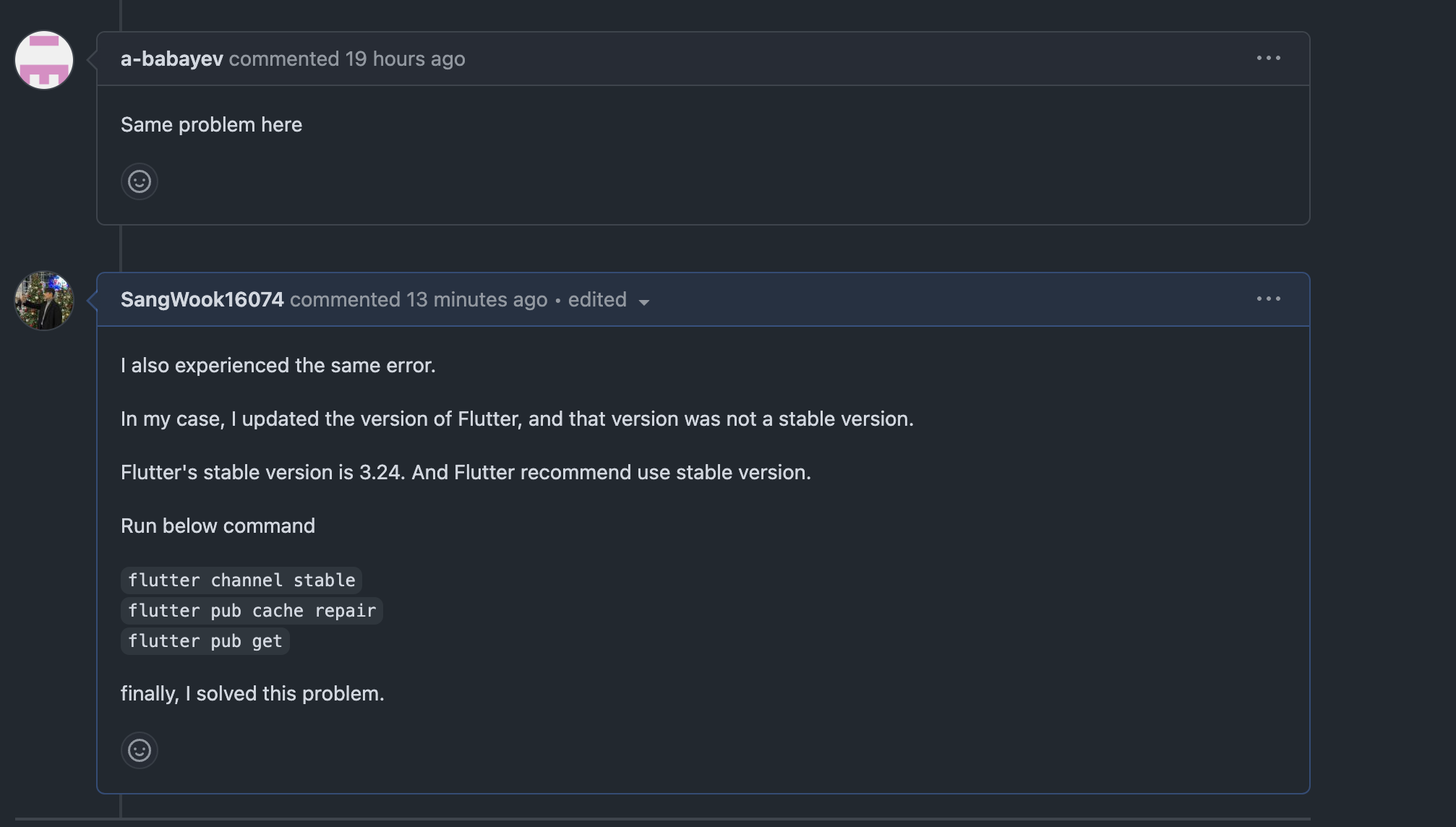Add emoji reaction to a-babayev's comment

tap(140, 181)
